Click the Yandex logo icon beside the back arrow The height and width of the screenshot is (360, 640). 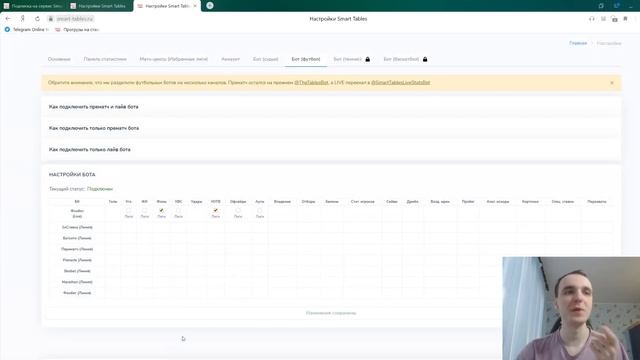point(22,19)
